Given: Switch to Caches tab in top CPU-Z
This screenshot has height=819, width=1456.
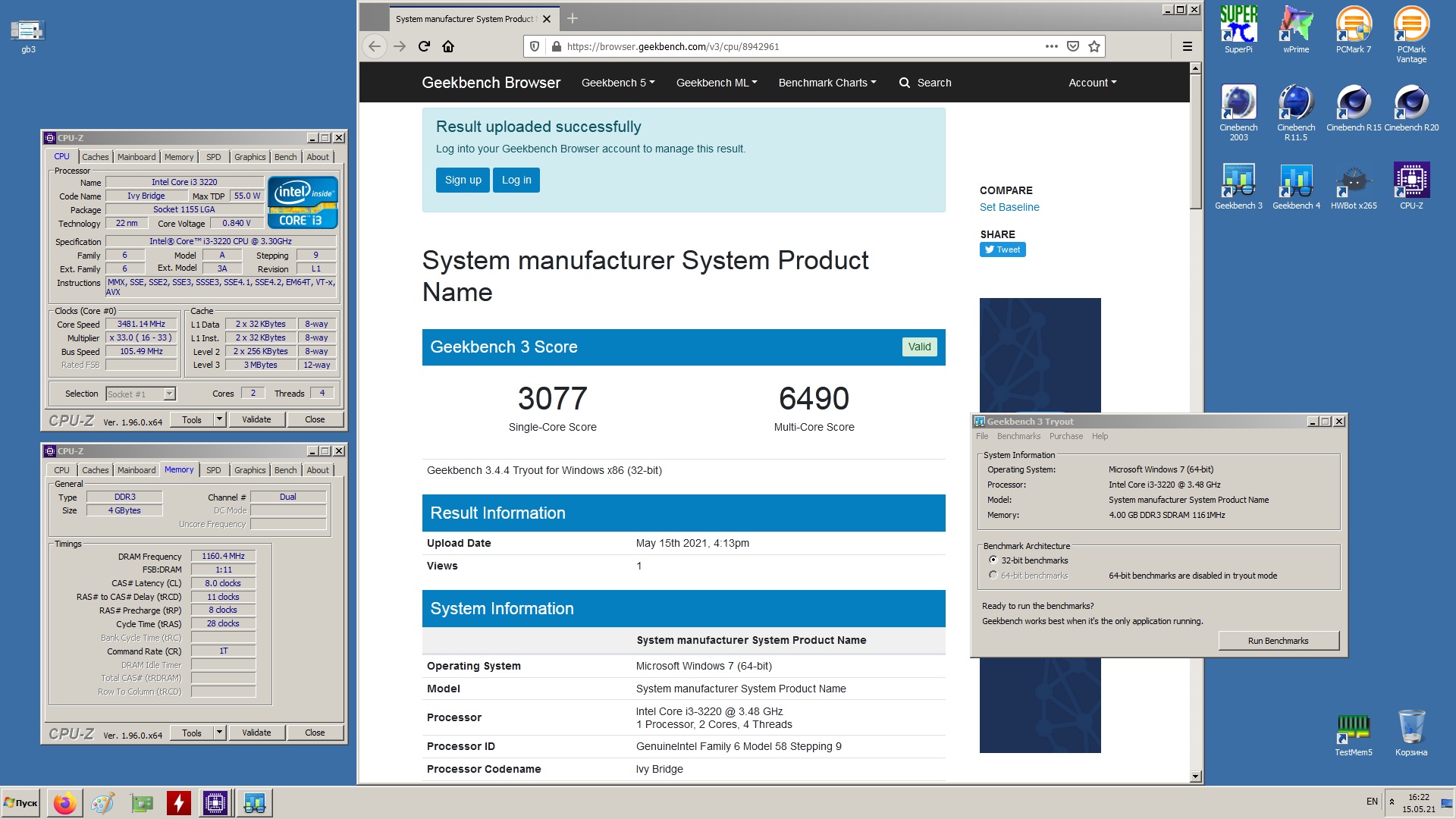Looking at the screenshot, I should point(96,157).
